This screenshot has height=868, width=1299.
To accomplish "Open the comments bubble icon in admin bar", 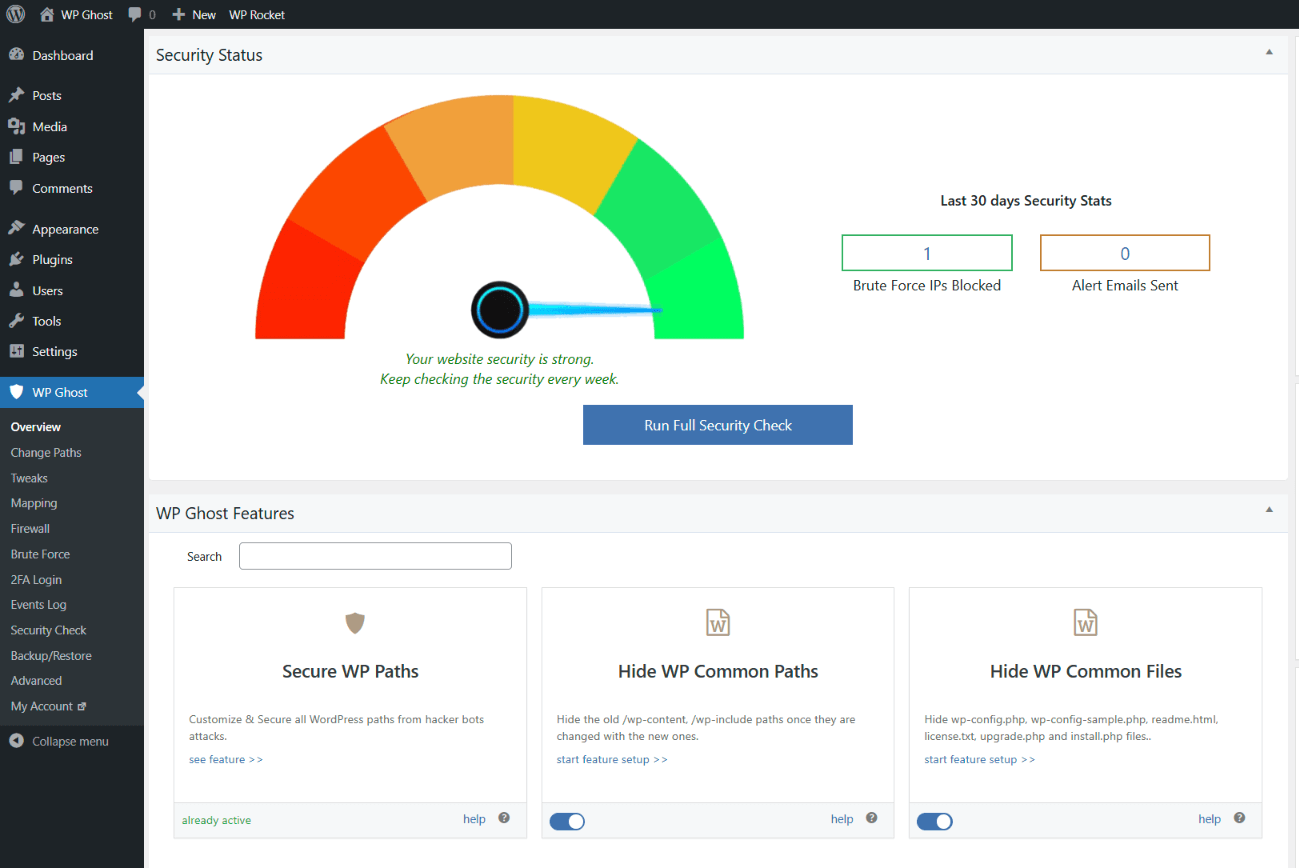I will tap(135, 14).
